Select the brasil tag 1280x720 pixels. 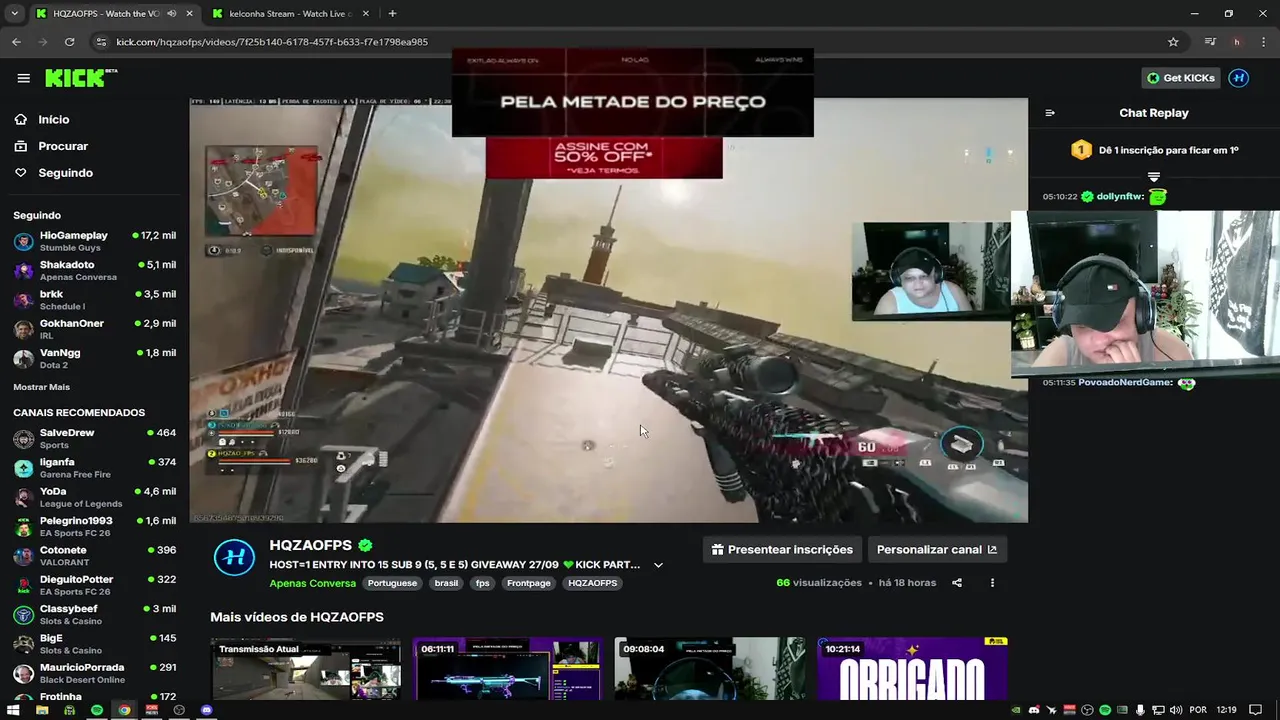pyautogui.click(x=446, y=583)
